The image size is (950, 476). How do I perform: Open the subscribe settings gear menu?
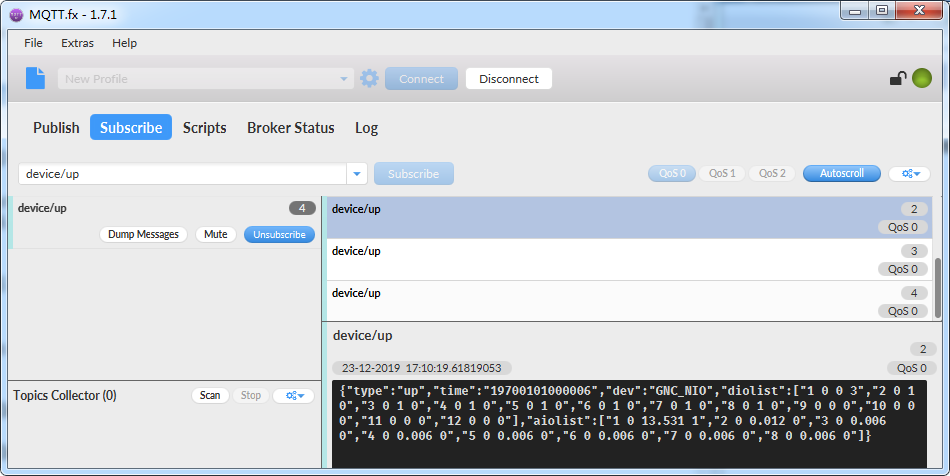[909, 174]
